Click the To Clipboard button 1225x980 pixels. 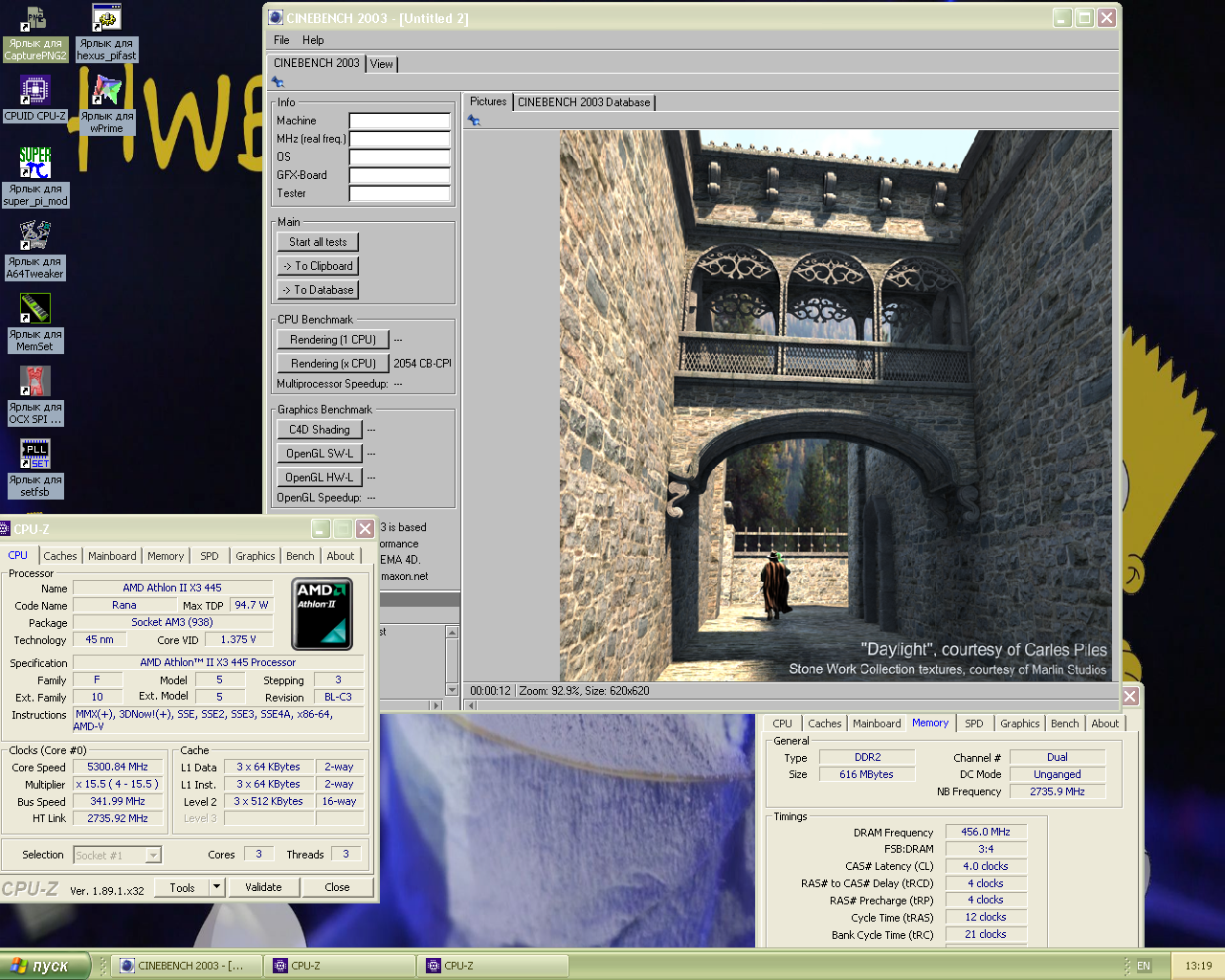point(318,266)
